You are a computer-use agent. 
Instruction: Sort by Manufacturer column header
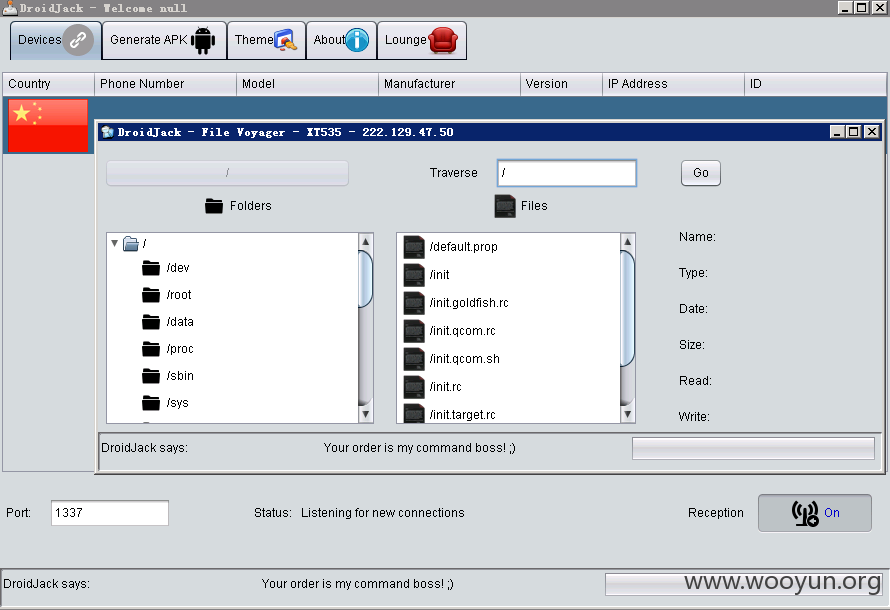click(x=449, y=84)
